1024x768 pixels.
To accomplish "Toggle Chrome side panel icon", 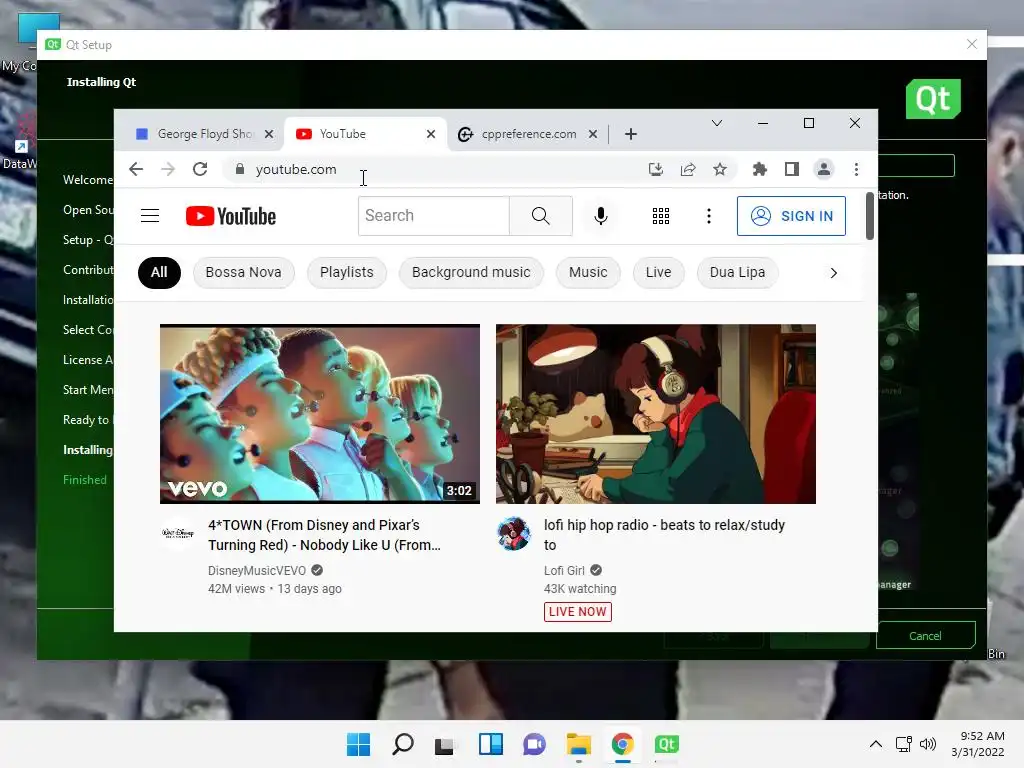I will click(792, 169).
